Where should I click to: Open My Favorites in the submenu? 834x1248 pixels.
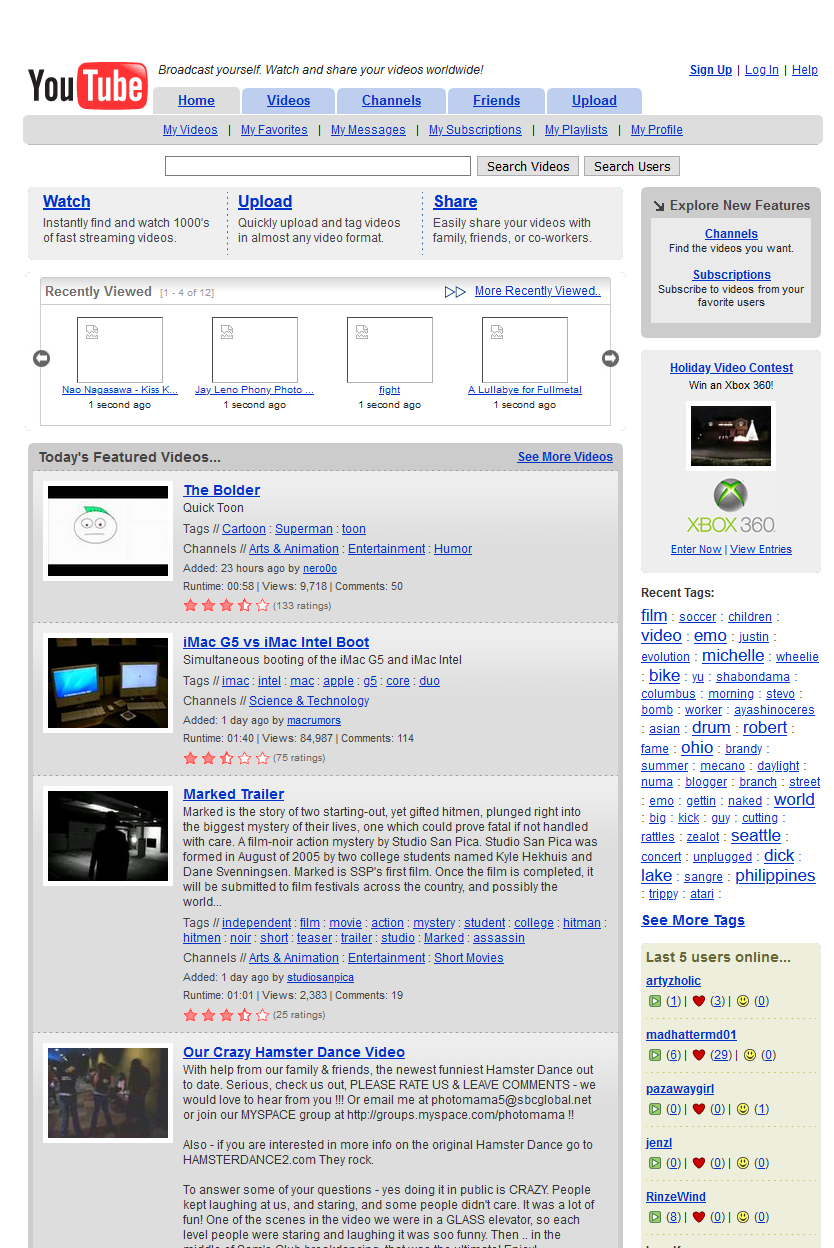(274, 130)
